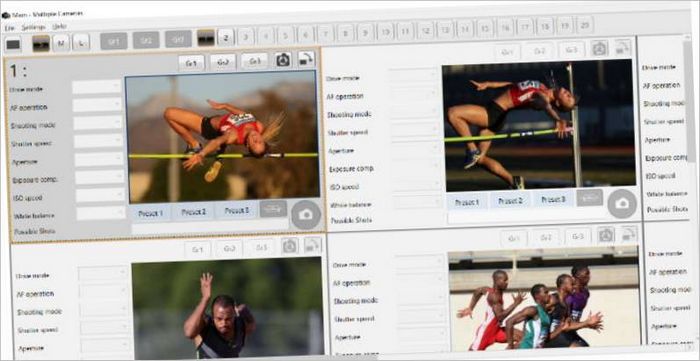This screenshot has width=700, height=361.
Task: Expand Shutter speed dropdown in camera 1 panel
Action: [98, 141]
